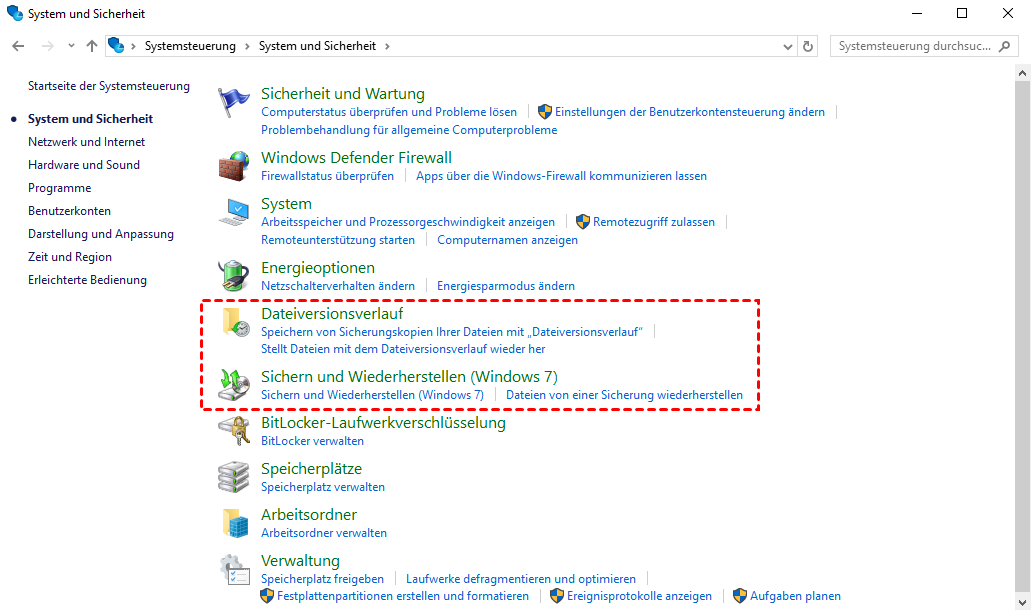Refresh the Control Panel view
The width and height of the screenshot is (1031, 610).
click(x=808, y=46)
